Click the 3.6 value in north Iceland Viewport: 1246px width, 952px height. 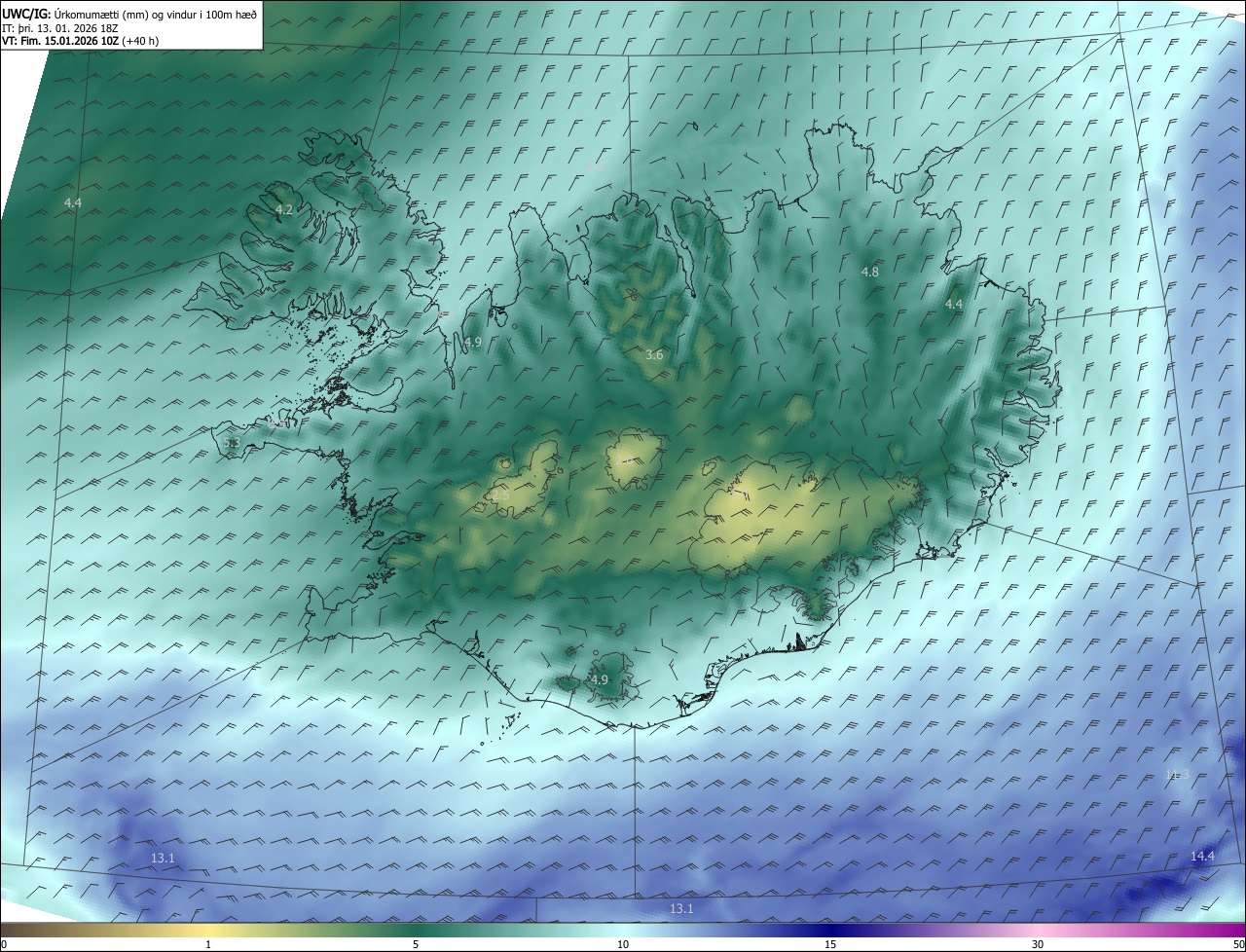pos(654,355)
